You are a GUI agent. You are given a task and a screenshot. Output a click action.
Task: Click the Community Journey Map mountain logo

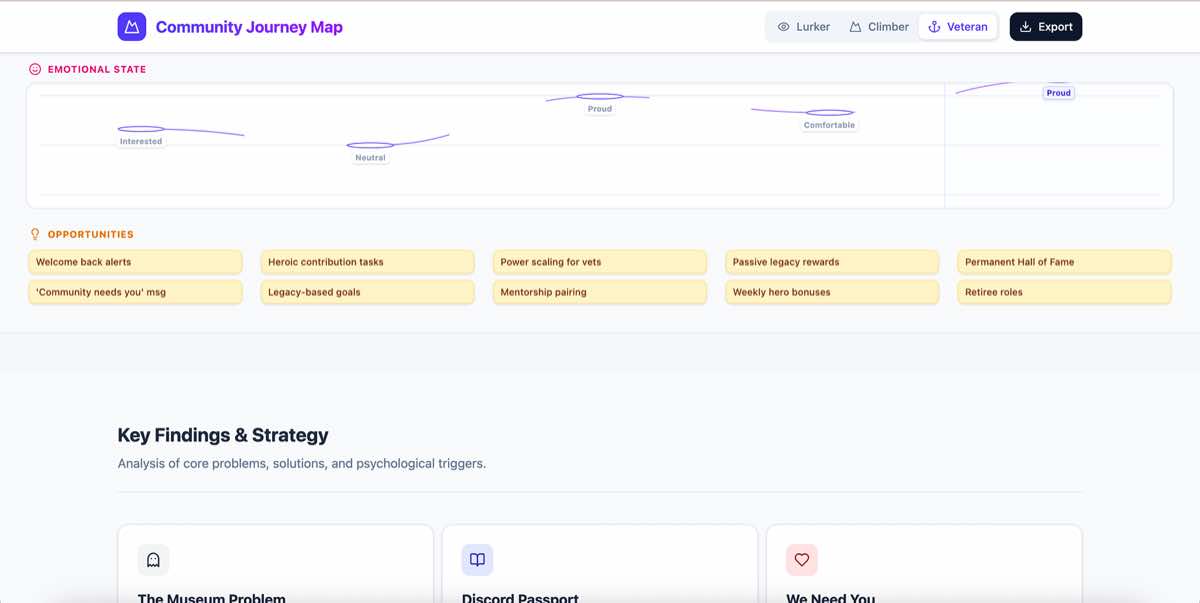tap(132, 27)
